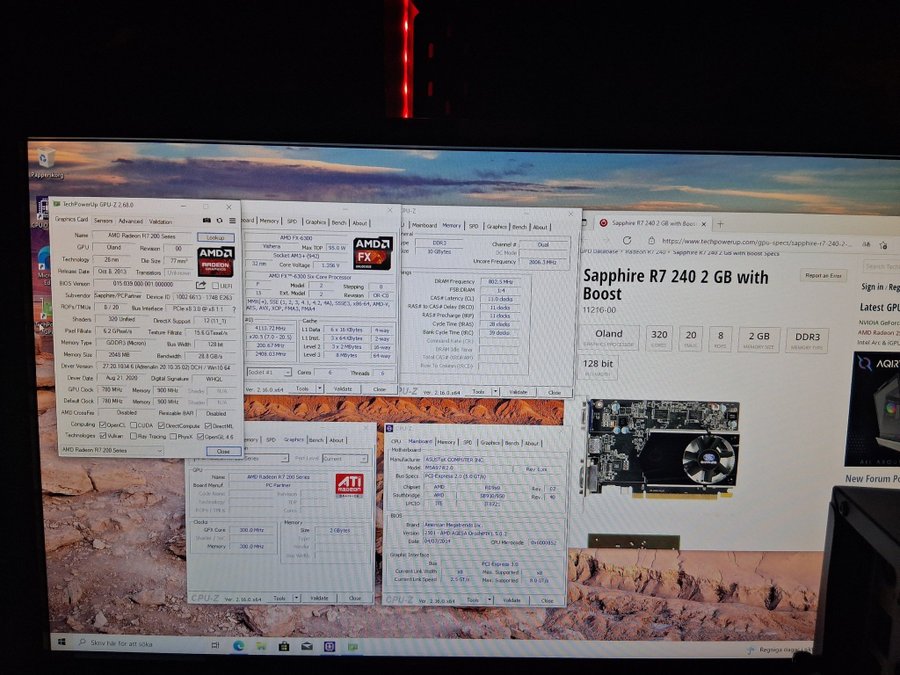
Task: Toggle the Vulkan checkbox
Action: [x=103, y=436]
